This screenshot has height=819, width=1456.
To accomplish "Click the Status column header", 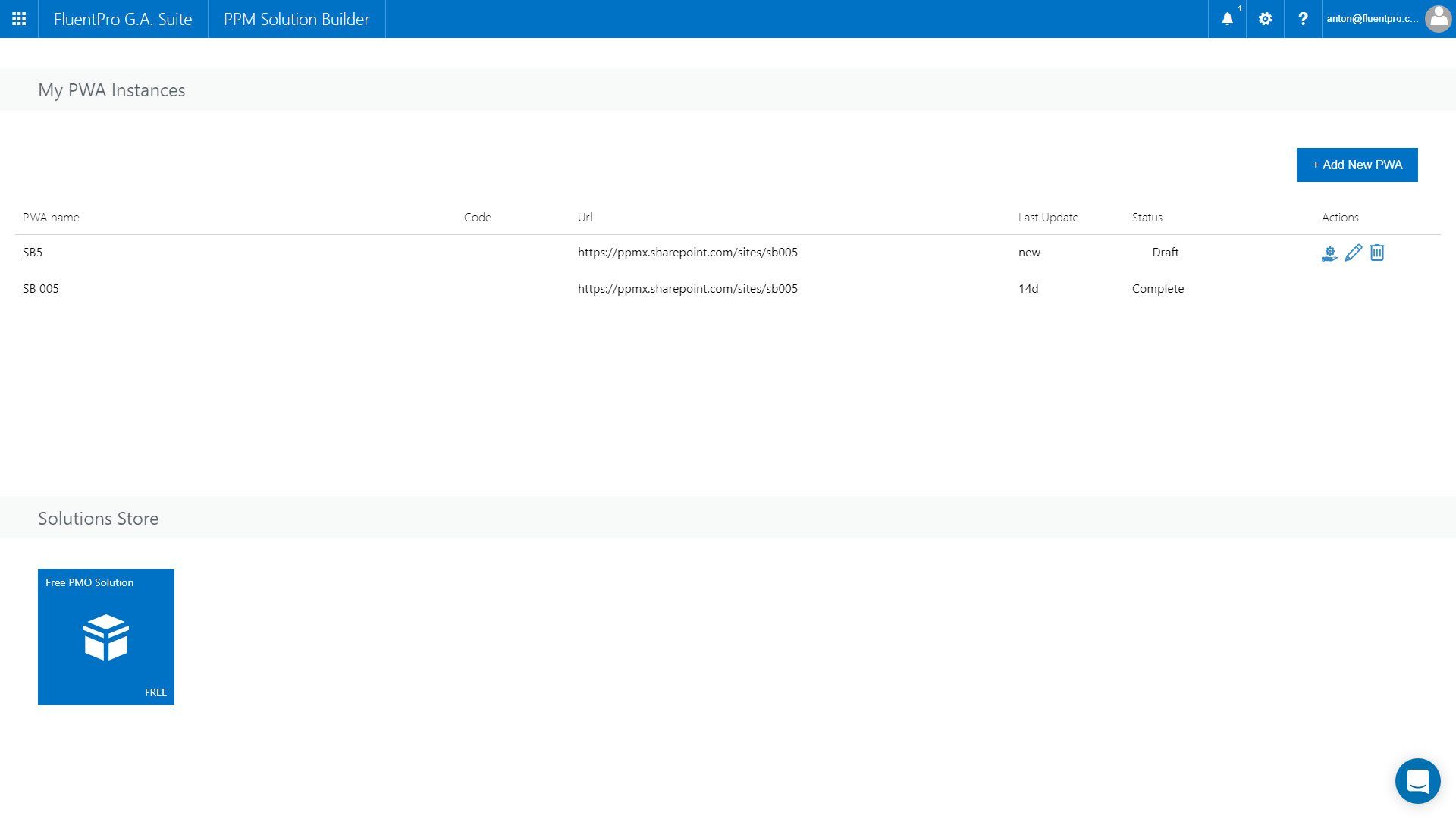I will tap(1147, 217).
